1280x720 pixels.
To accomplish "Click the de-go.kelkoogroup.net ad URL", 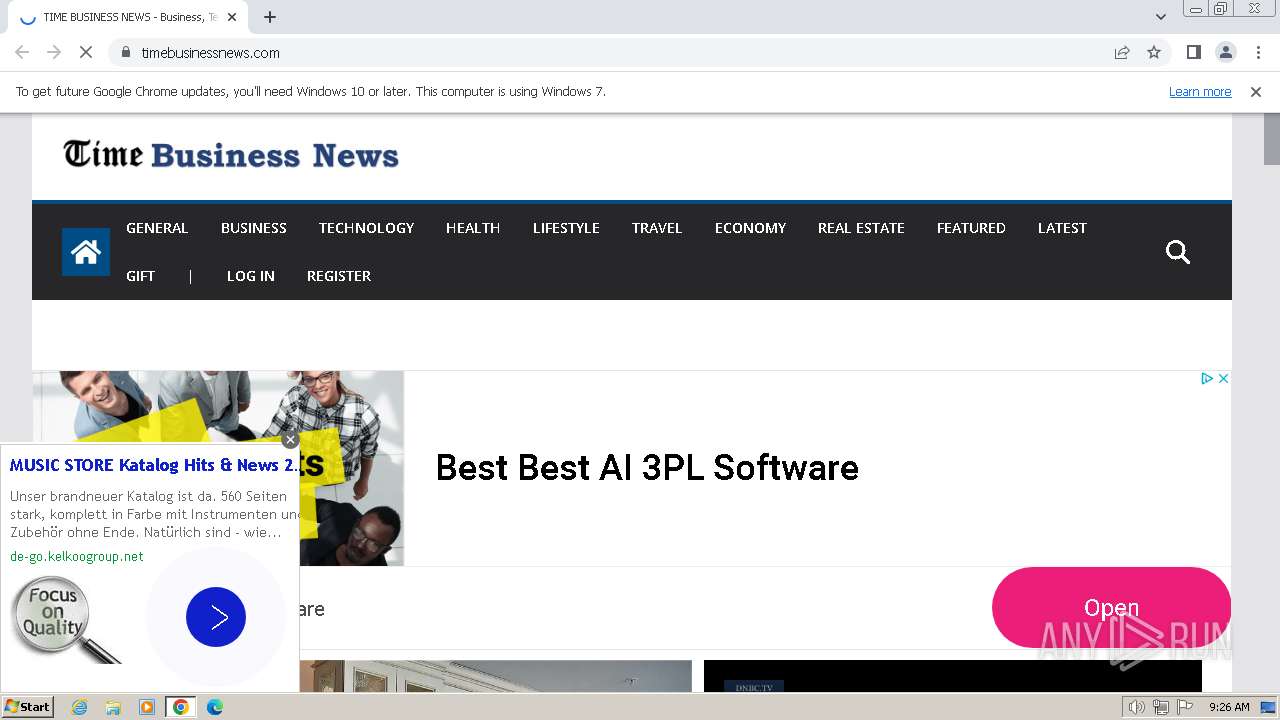I will 77,556.
